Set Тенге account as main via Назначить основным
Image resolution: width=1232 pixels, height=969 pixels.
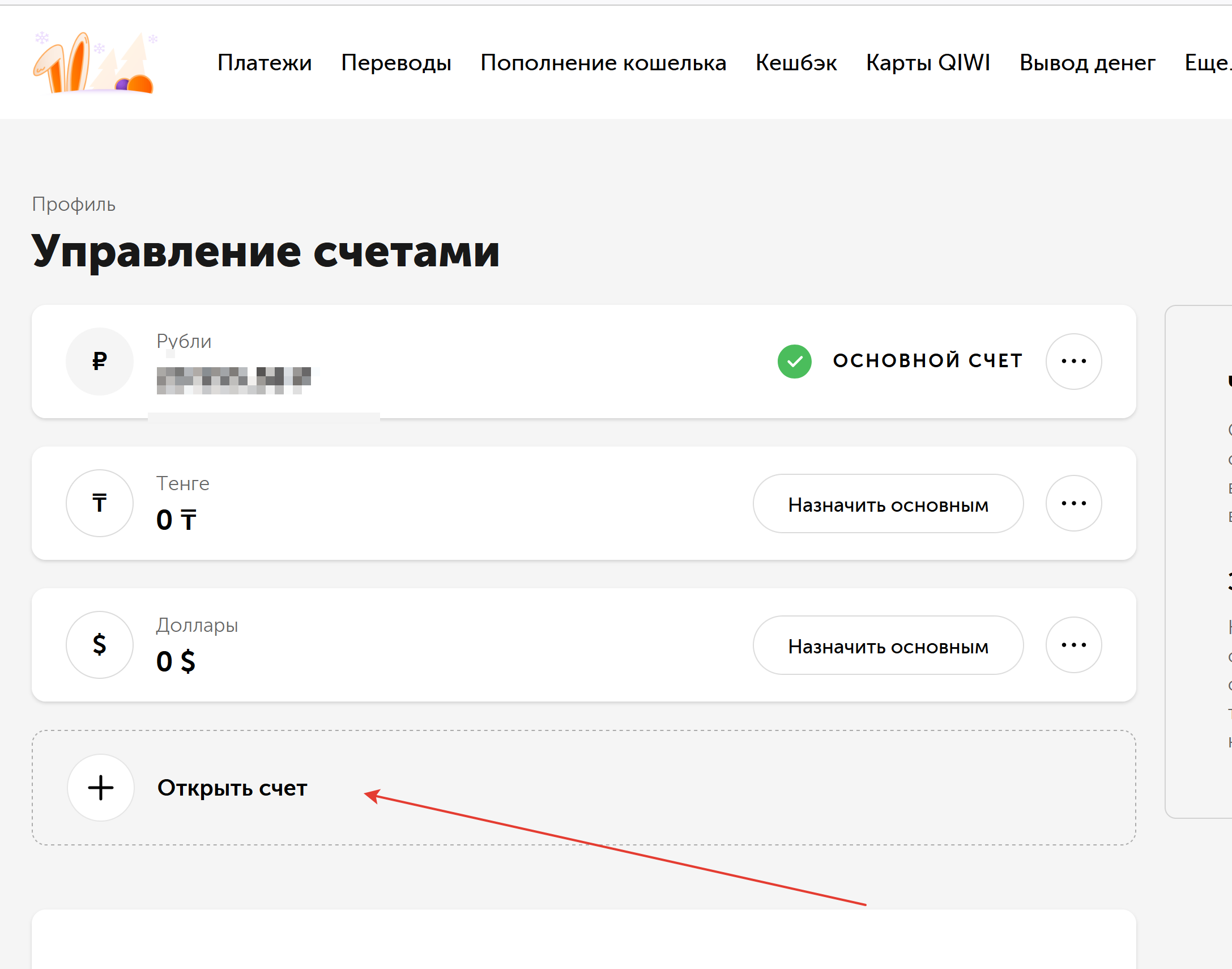888,504
